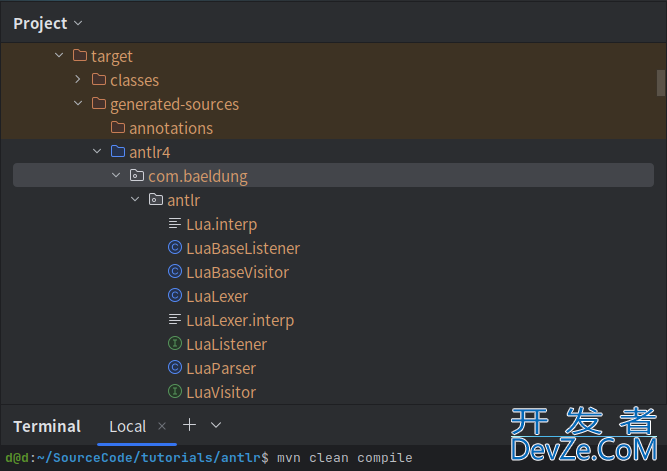The image size is (667, 471).
Task: Collapse the com.baeldung package
Action: (116, 175)
